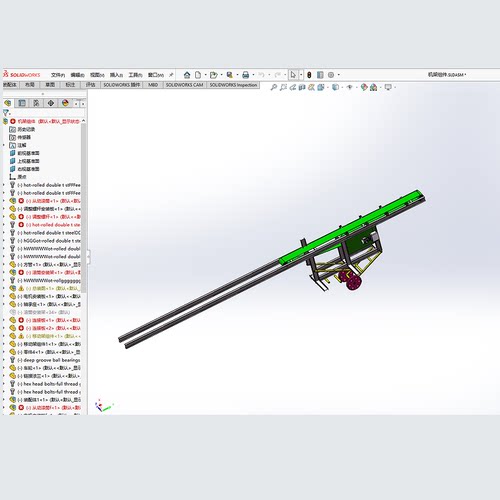Viewport: 500px width, 500px height.
Task: Expand the deep groove ball bearings node
Action: [x=4, y=360]
